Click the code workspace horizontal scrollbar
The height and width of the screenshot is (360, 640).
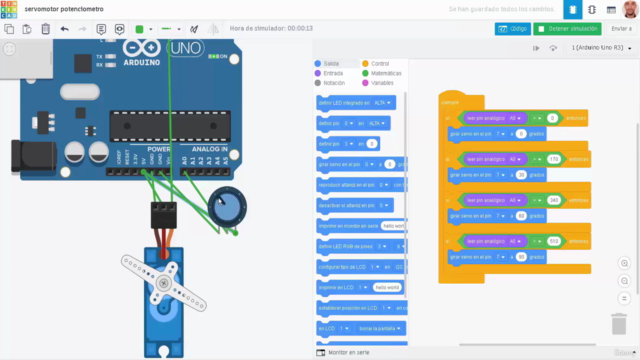[527, 345]
